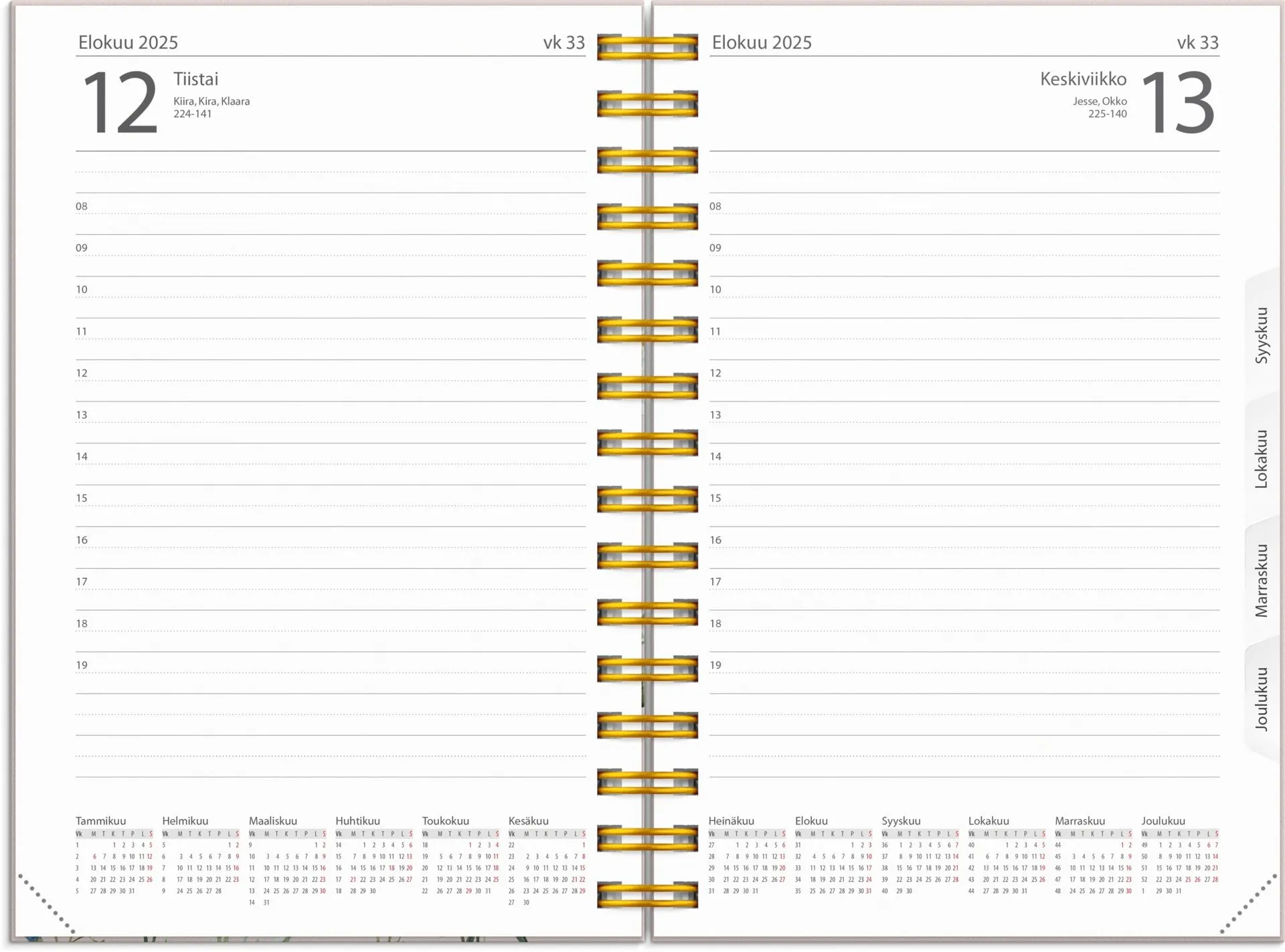This screenshot has width=1285, height=952.
Task: Click the 14 time slot on Tiistai
Action: coord(331,464)
